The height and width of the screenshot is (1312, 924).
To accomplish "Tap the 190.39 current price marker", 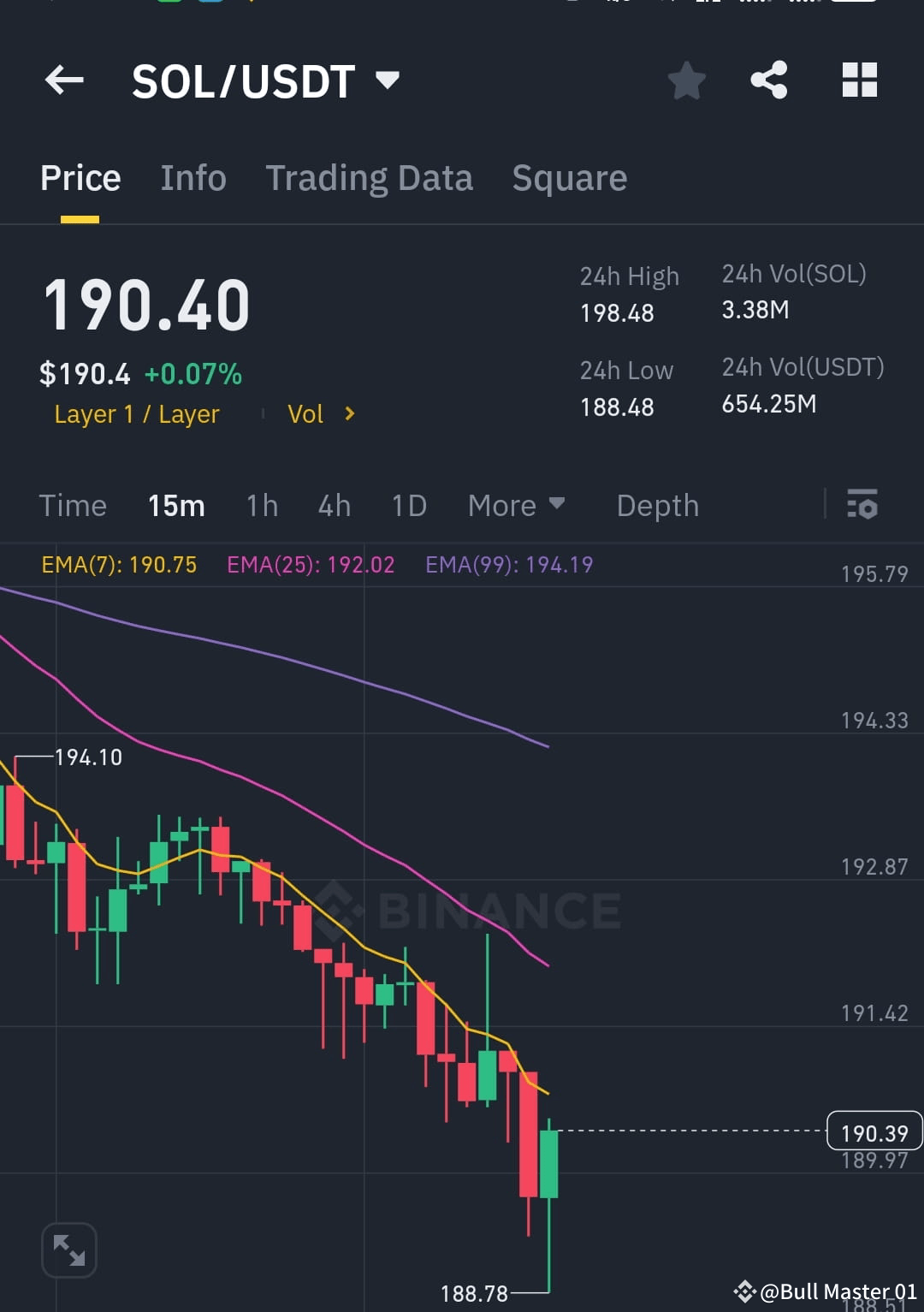I will tap(873, 1131).
